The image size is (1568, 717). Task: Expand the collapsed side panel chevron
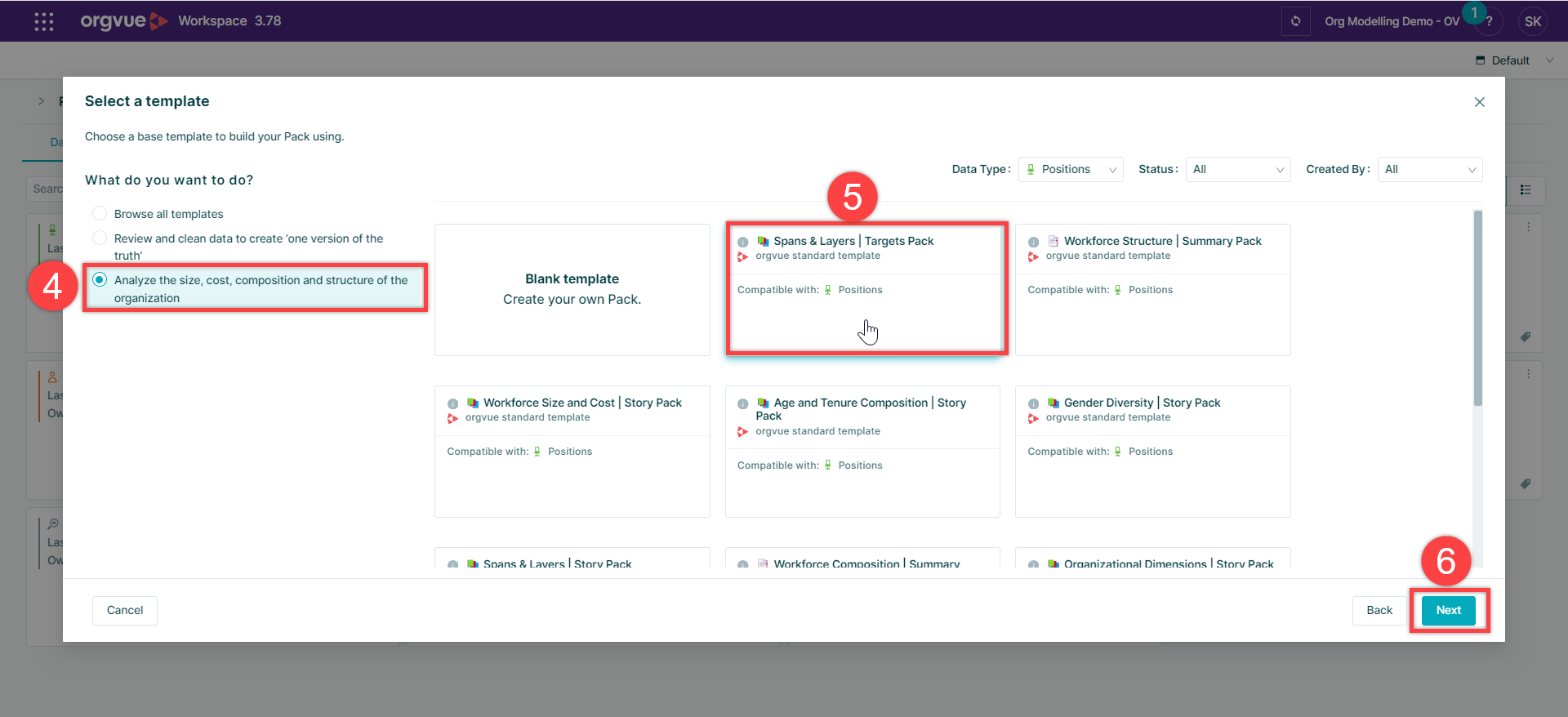pos(42,101)
